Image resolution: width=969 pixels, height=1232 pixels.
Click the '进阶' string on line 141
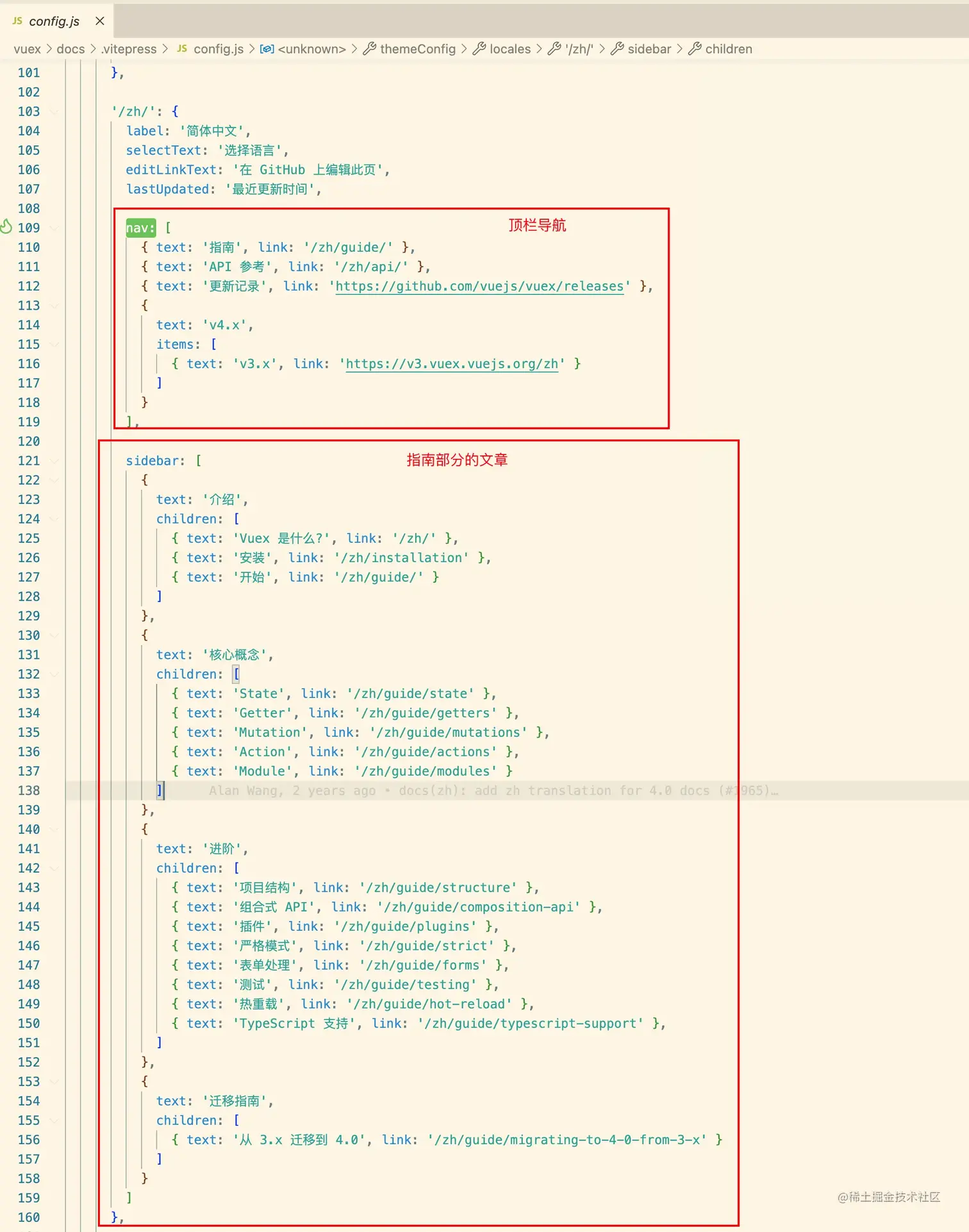tap(222, 849)
